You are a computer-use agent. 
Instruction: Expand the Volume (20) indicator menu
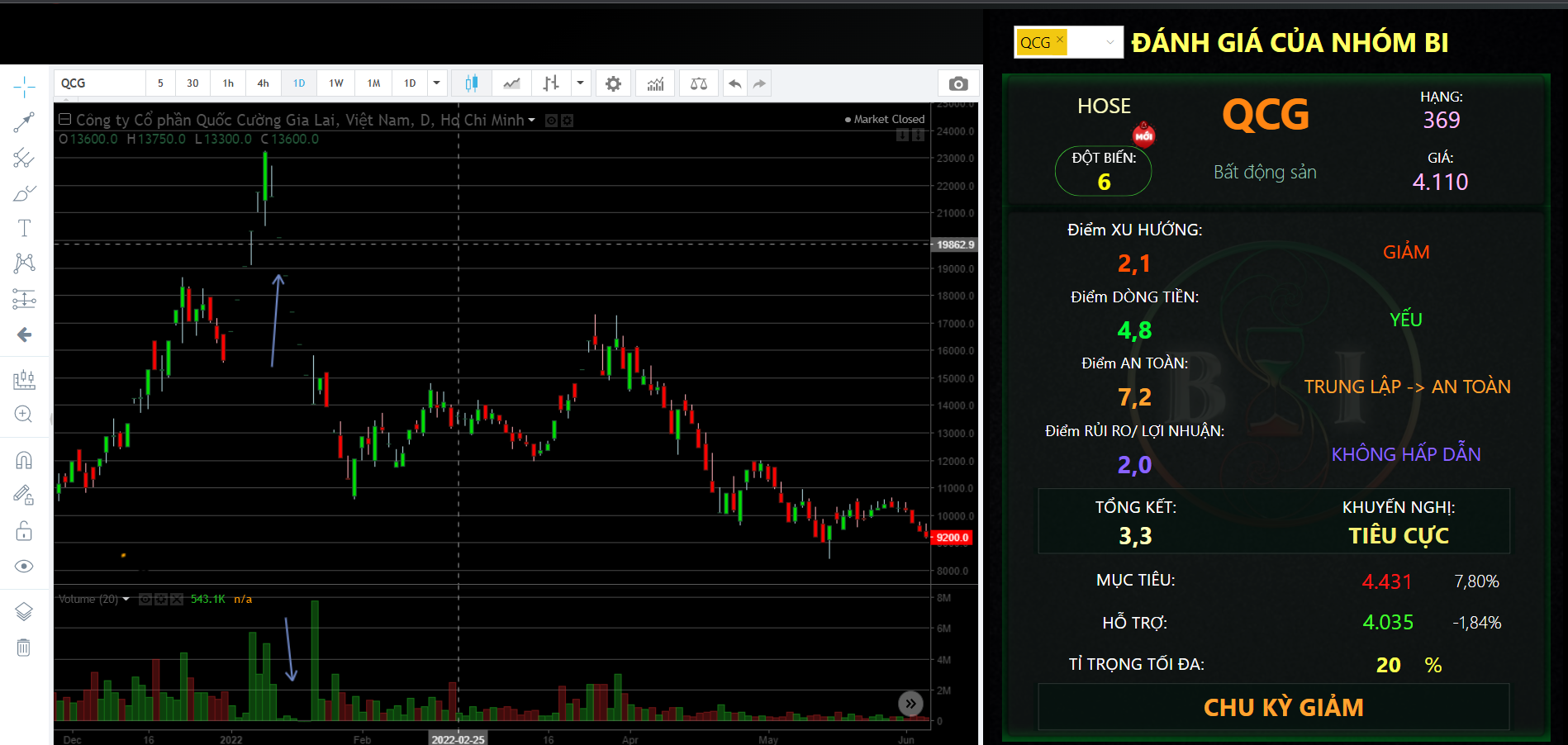click(126, 600)
